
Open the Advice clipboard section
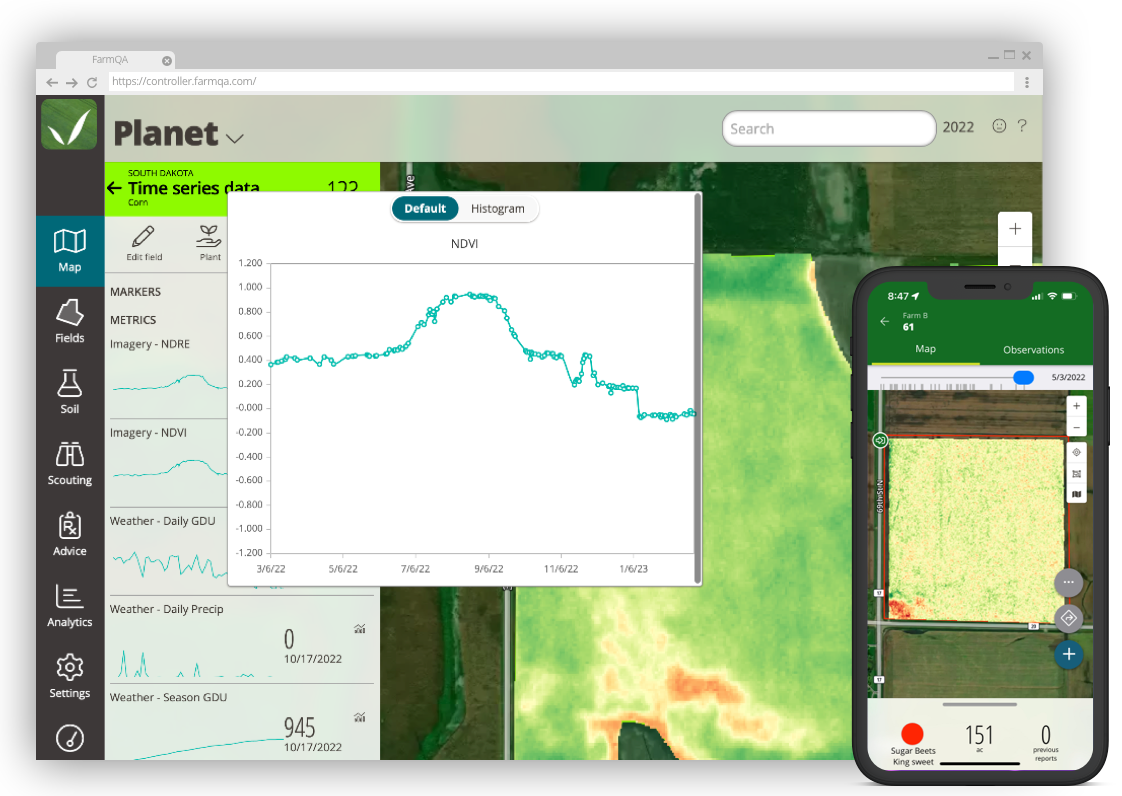(69, 534)
